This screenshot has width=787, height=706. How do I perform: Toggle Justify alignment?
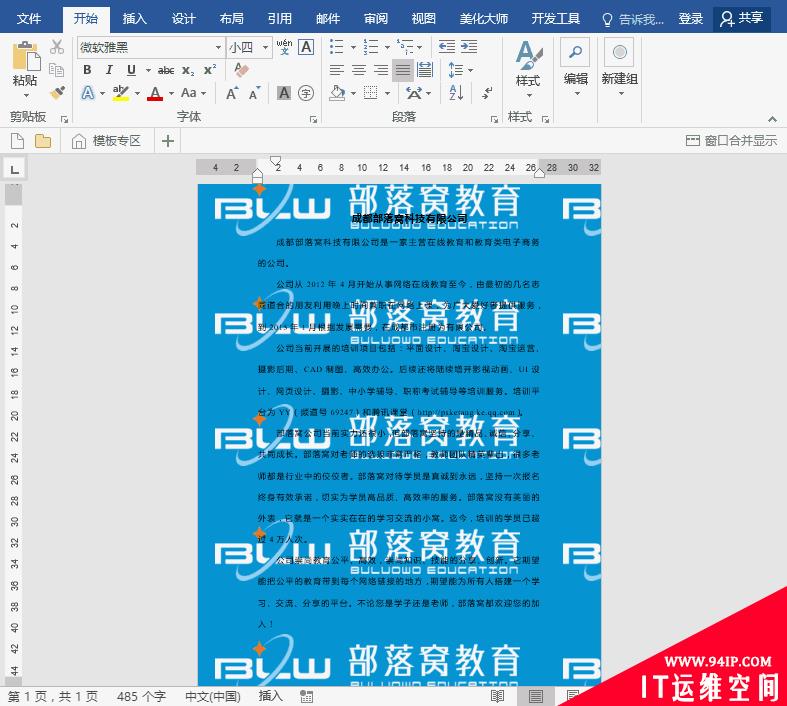403,70
